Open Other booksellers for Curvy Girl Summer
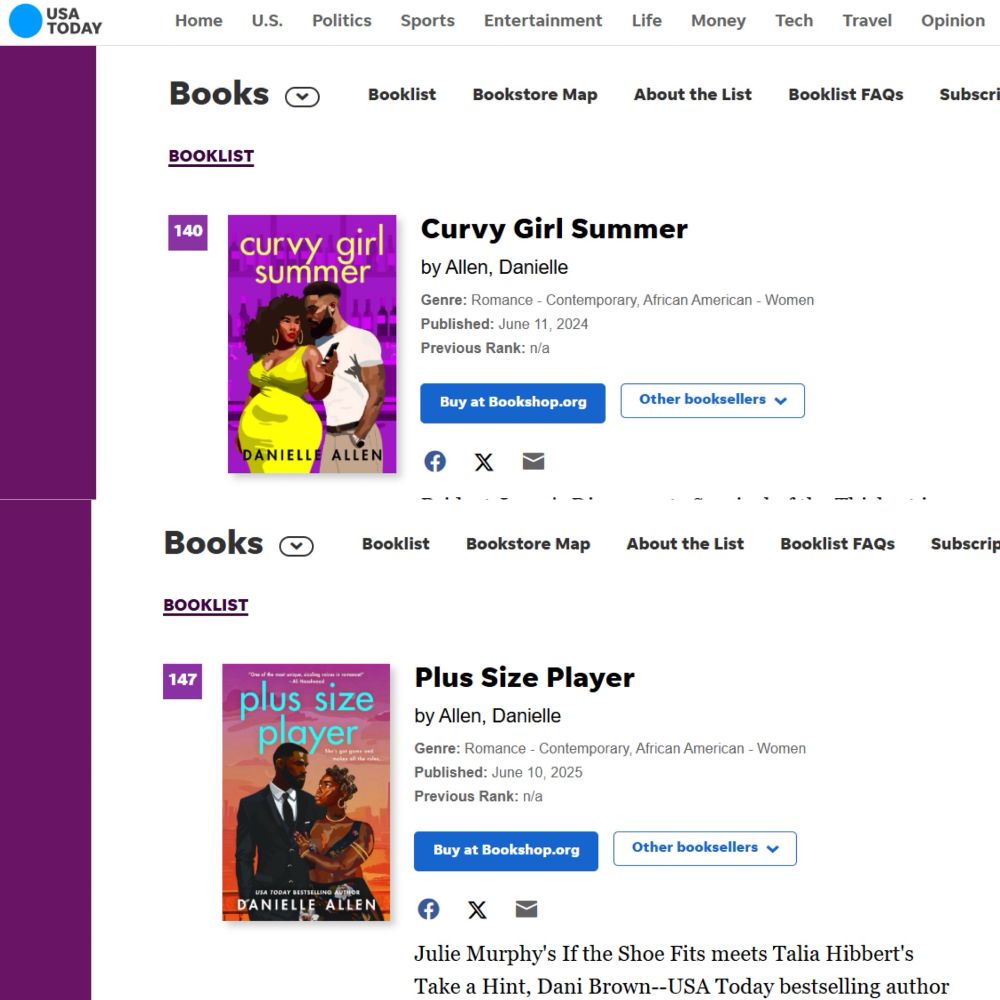 [712, 401]
